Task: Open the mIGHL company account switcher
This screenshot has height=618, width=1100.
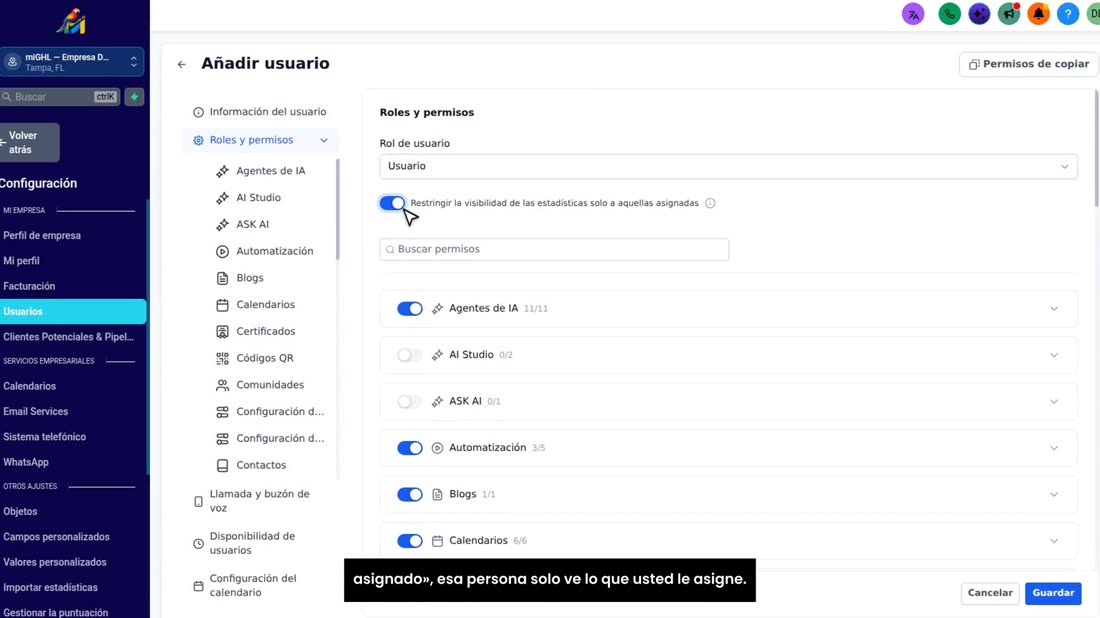Action: pyautogui.click(x=72, y=62)
